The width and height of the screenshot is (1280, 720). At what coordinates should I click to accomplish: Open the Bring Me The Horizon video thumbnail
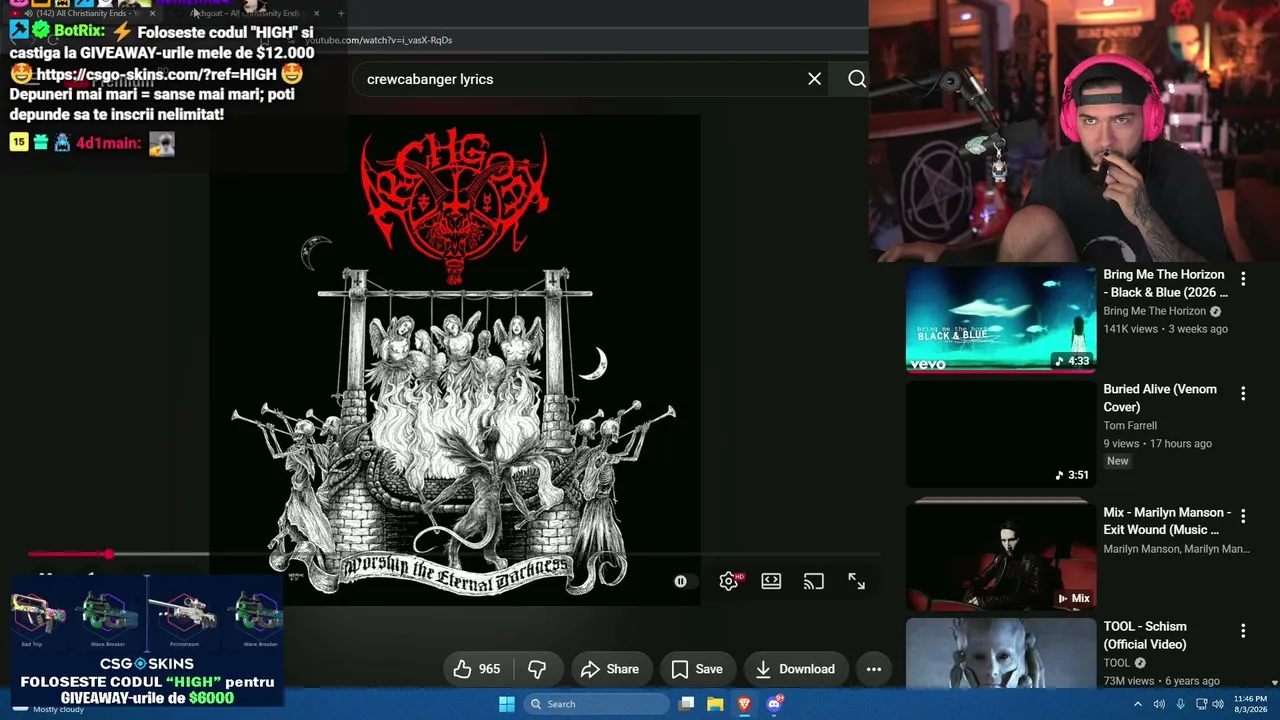[x=1001, y=319]
